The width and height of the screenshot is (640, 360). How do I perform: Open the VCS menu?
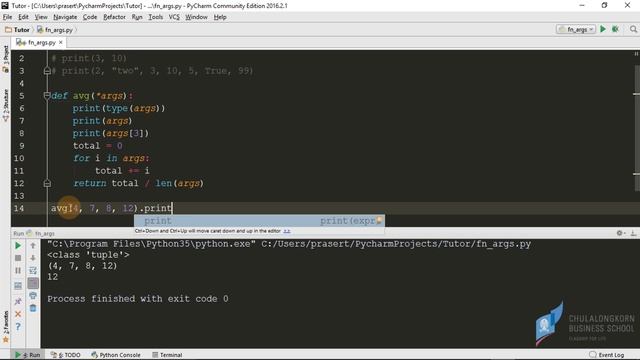click(x=174, y=17)
